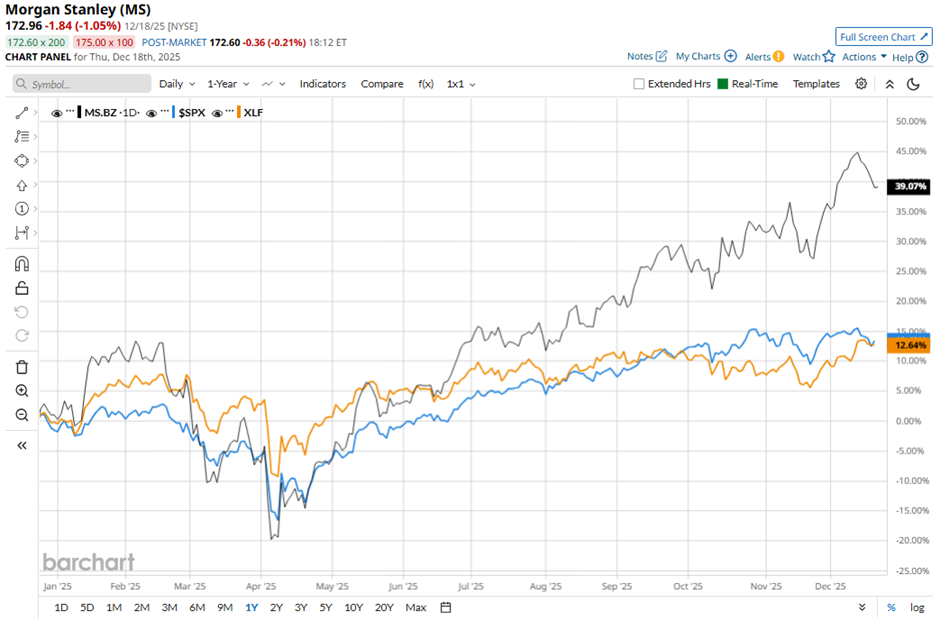
Task: Enable the magnet snap tool
Action: [21, 264]
